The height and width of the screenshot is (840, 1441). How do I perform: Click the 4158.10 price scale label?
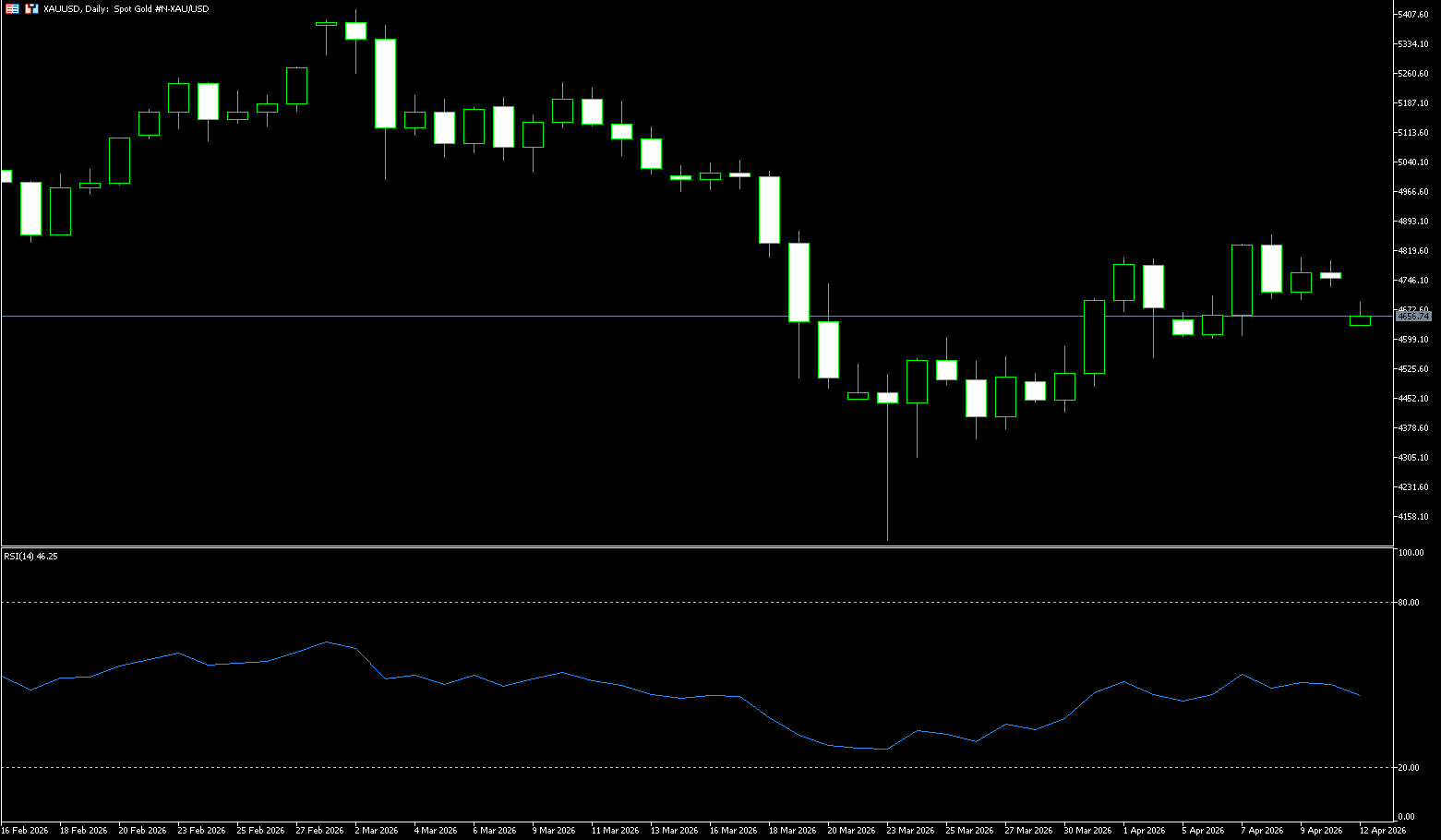point(1413,517)
